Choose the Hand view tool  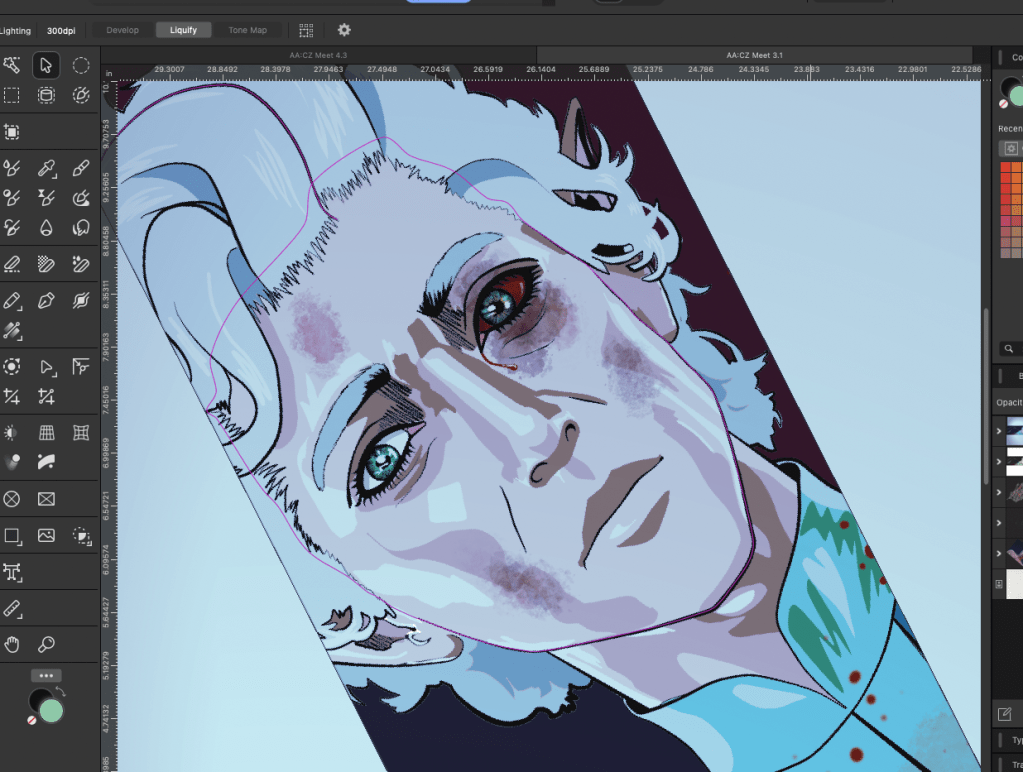[12, 643]
